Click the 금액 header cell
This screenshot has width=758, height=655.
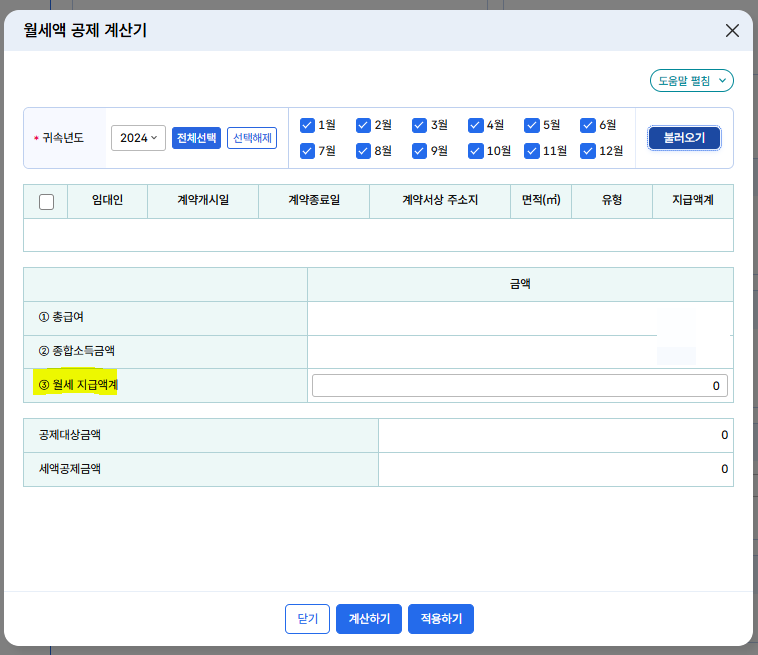[x=520, y=284]
